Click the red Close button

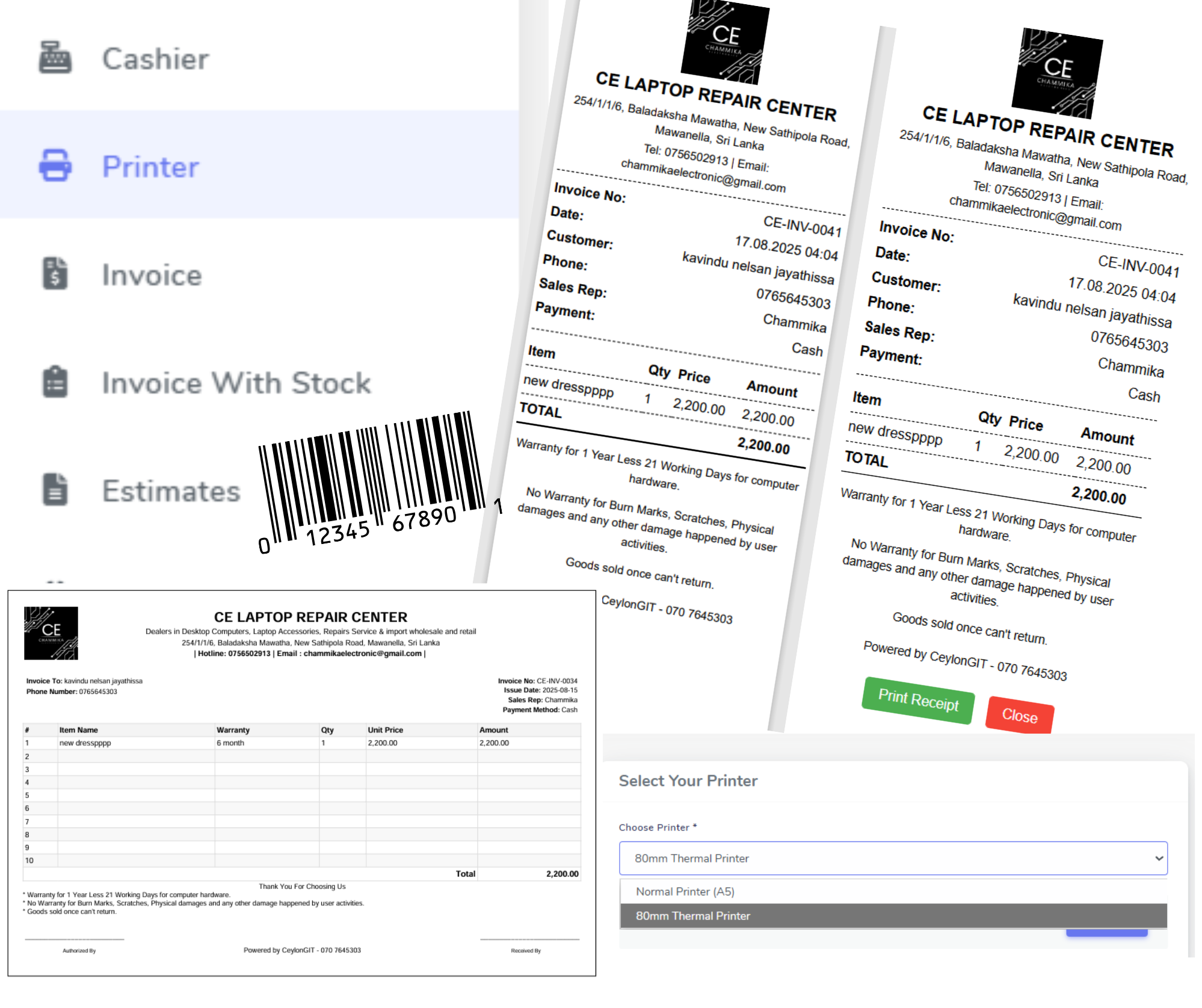coord(1020,716)
